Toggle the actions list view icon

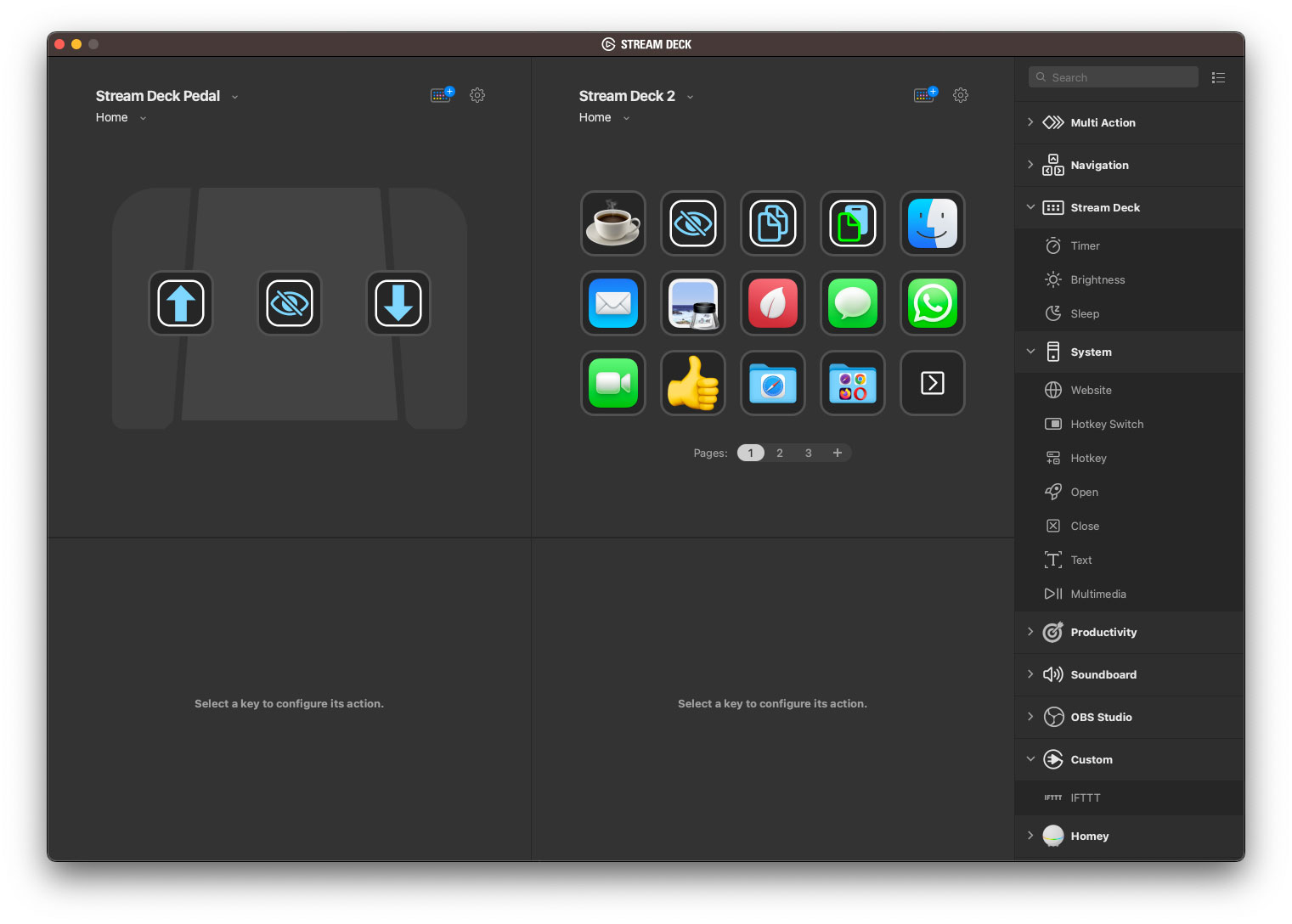[1218, 77]
